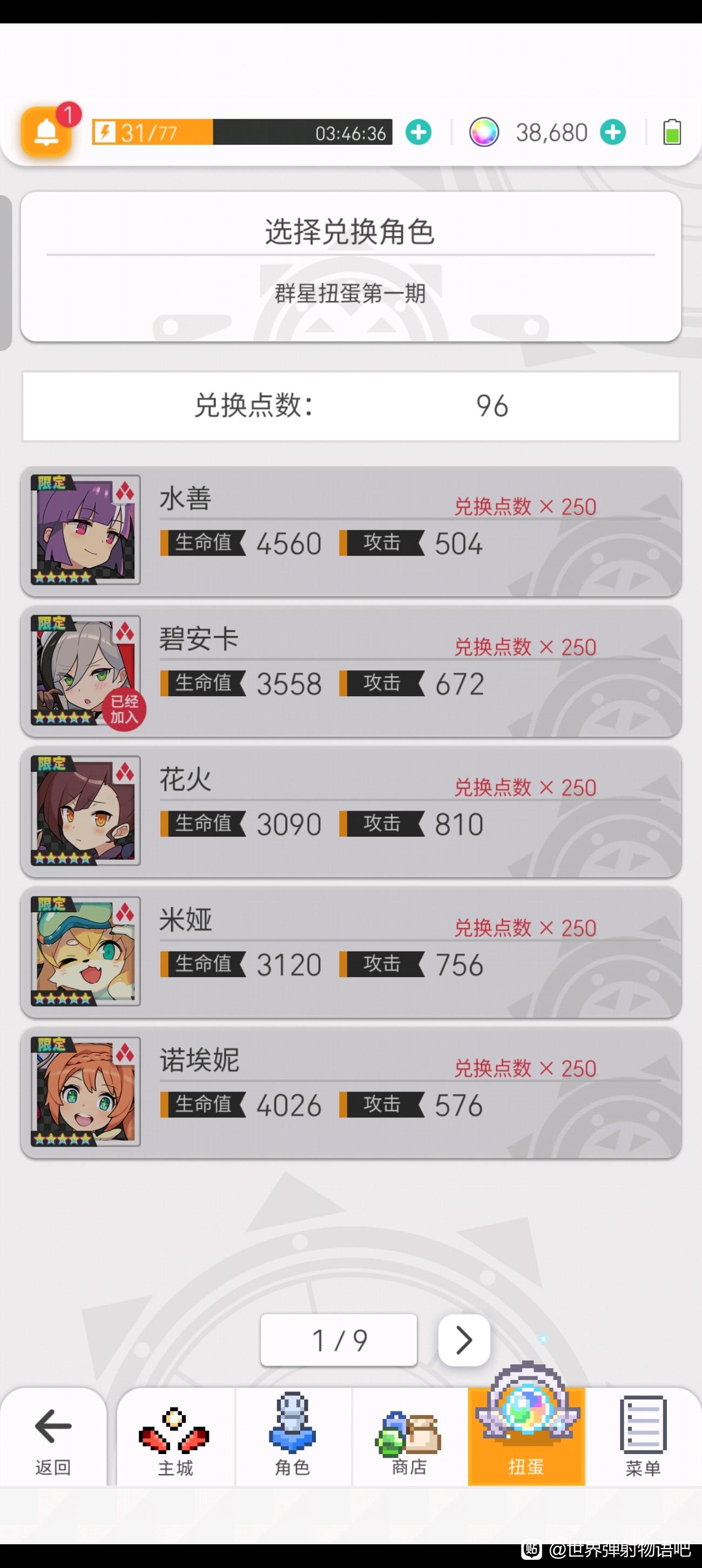The image size is (702, 1568).
Task: Select 水善 for exchange
Action: point(351,531)
